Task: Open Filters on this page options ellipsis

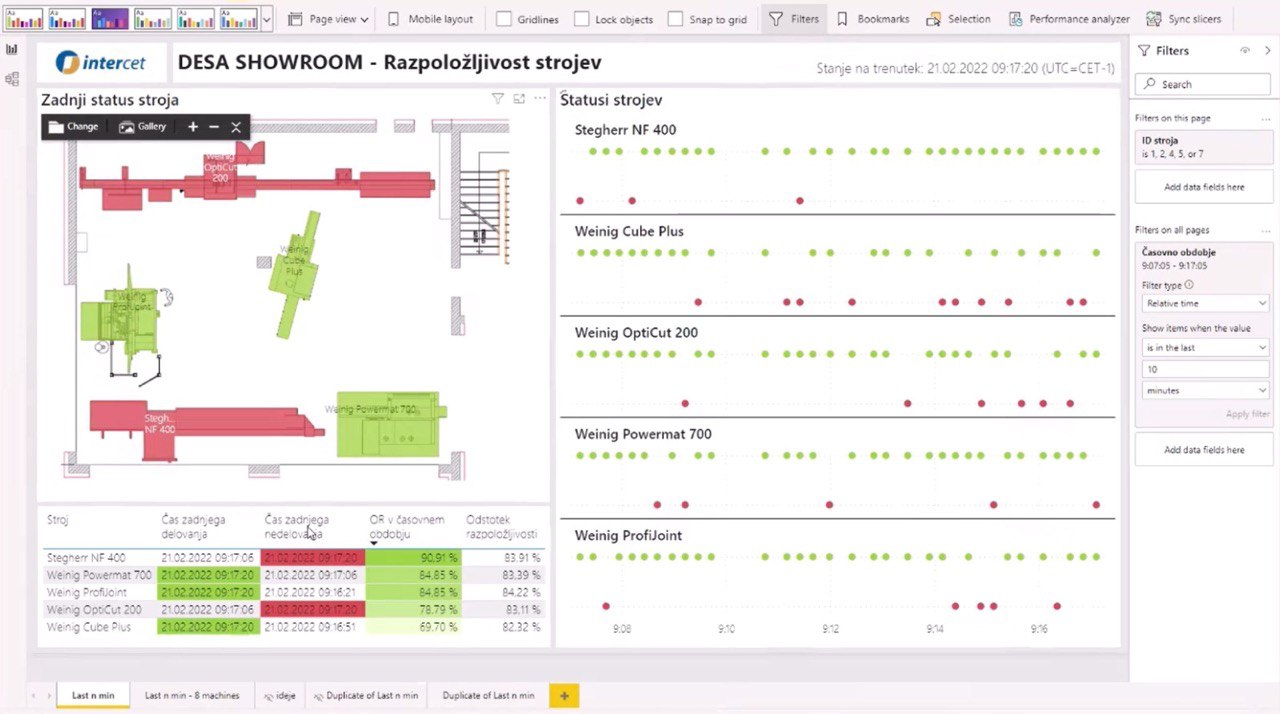Action: coord(1266,118)
